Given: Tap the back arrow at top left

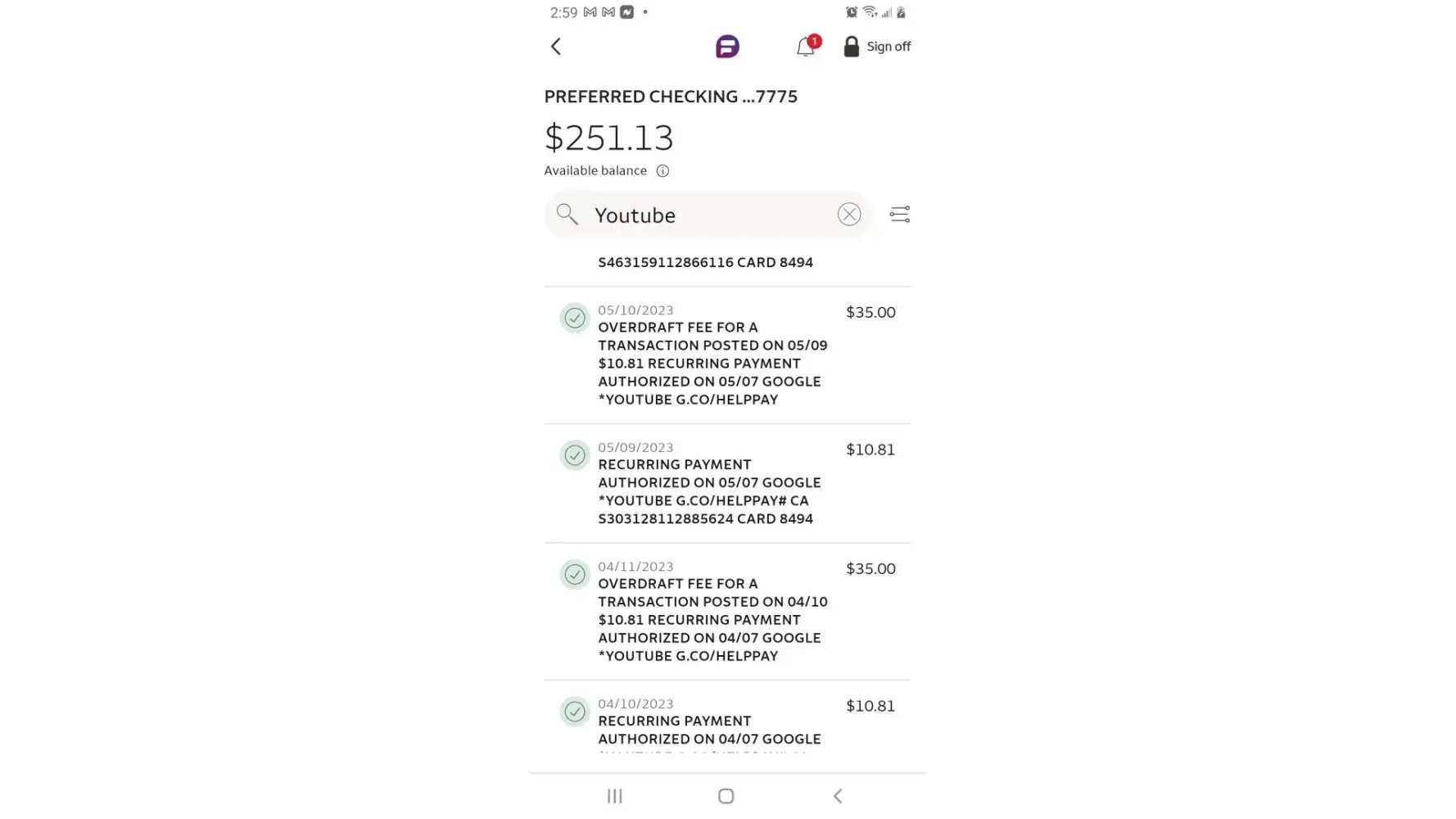Looking at the screenshot, I should 556,47.
